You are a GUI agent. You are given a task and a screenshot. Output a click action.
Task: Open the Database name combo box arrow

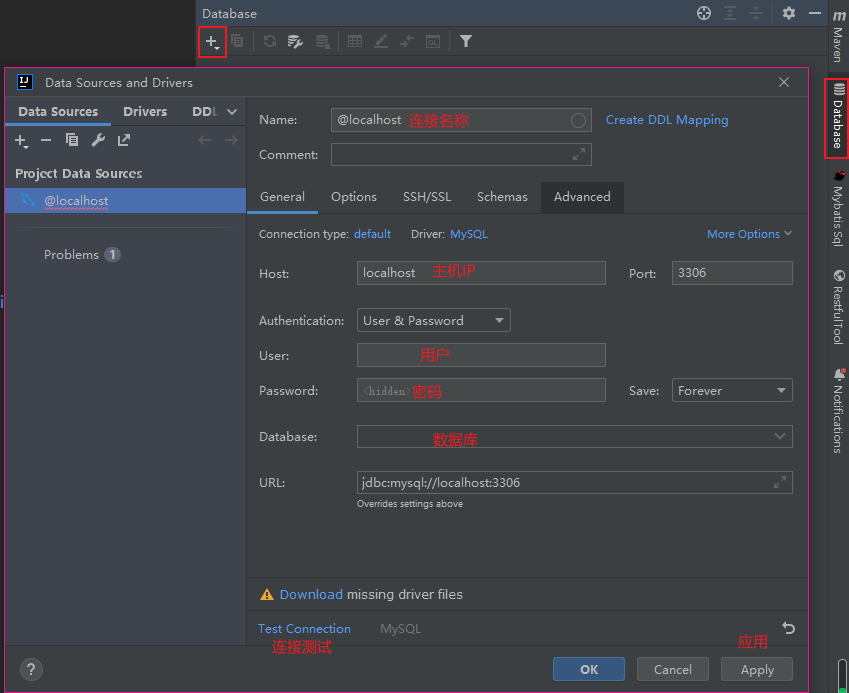click(779, 437)
